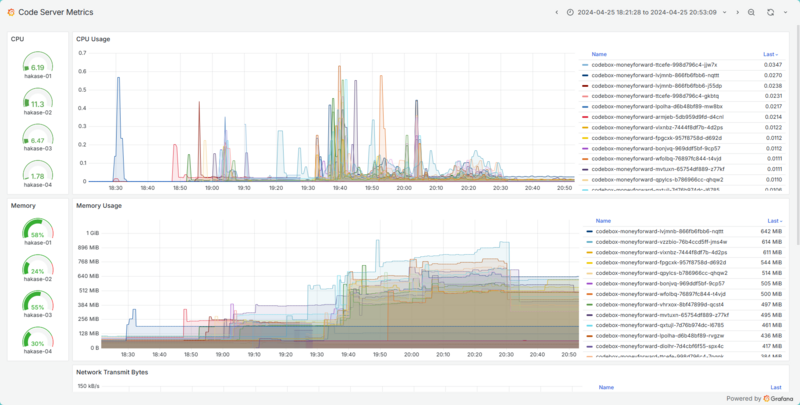Click wfolbq-76897fc844-t4vjd in Memory Usage legend
Image resolution: width=800 pixels, height=405 pixels.
pyautogui.click(x=660, y=294)
